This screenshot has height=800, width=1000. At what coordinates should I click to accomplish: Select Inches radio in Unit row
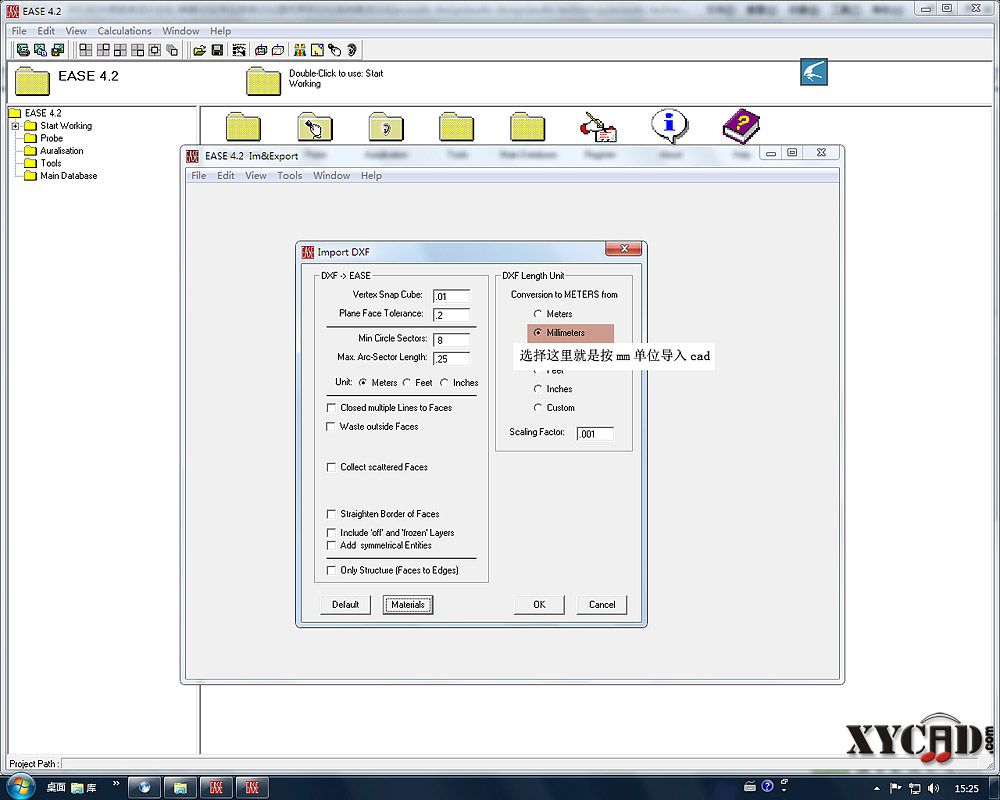click(x=444, y=383)
